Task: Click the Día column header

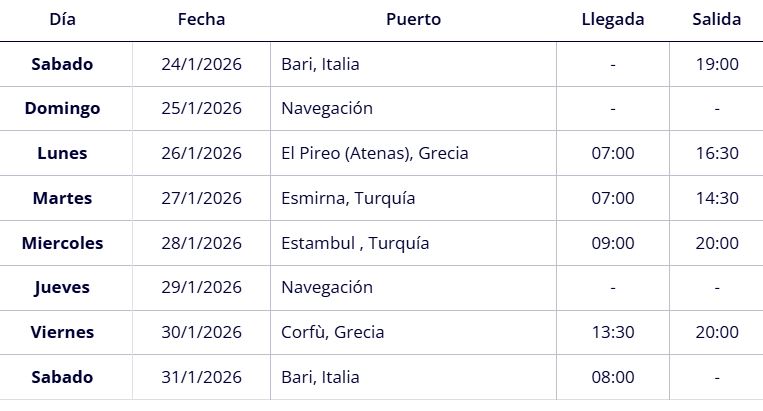Action: 61,19
